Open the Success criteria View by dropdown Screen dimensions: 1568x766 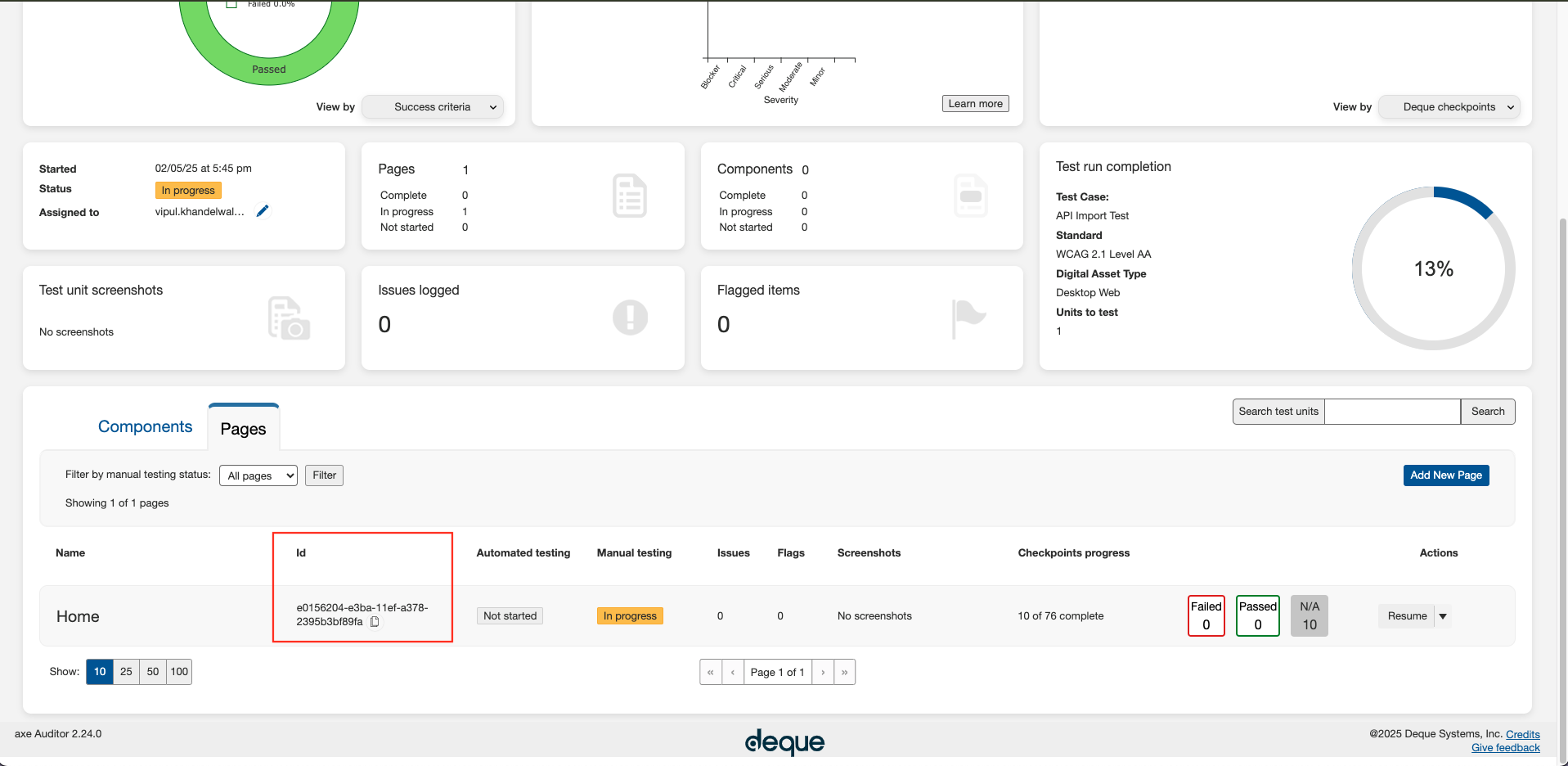433,107
